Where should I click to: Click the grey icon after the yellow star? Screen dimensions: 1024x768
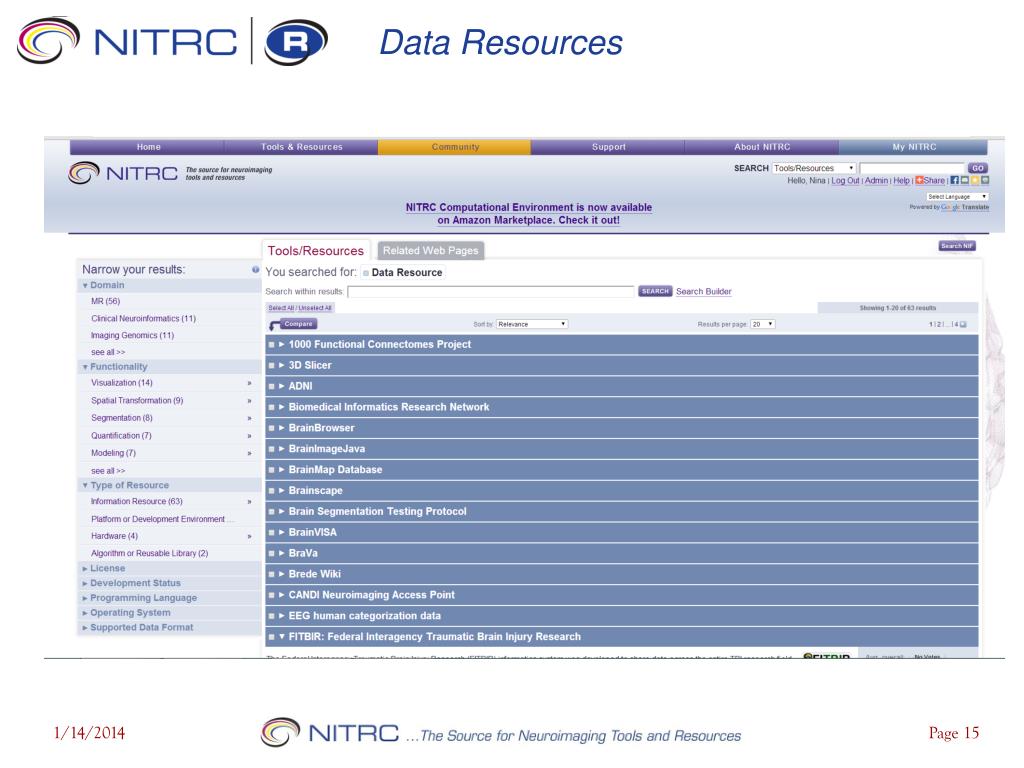(x=985, y=180)
